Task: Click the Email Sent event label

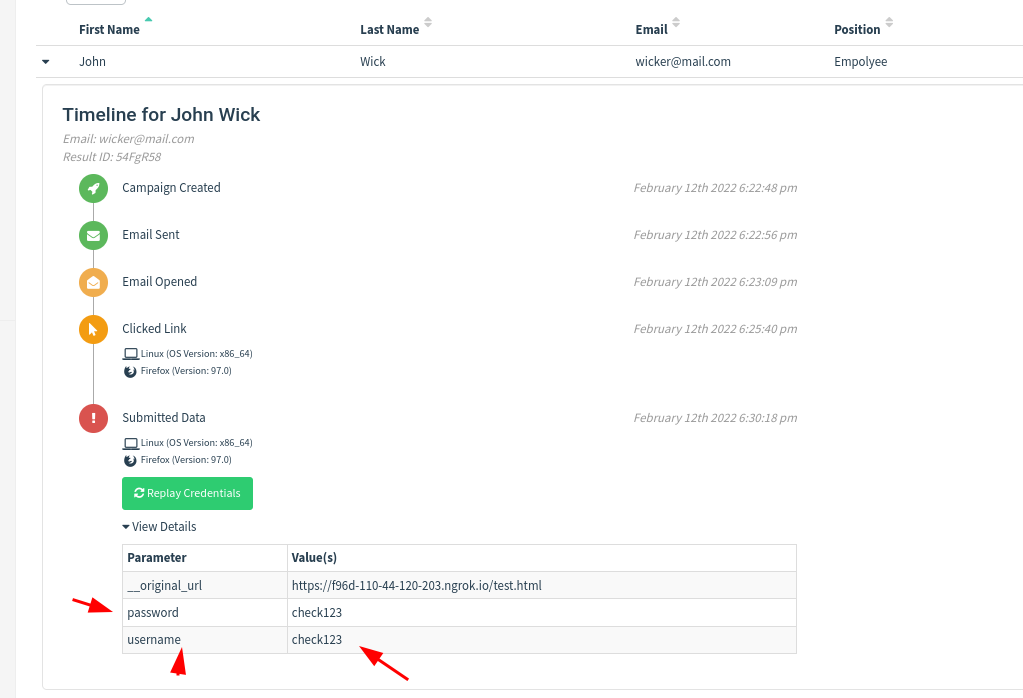Action: [151, 234]
